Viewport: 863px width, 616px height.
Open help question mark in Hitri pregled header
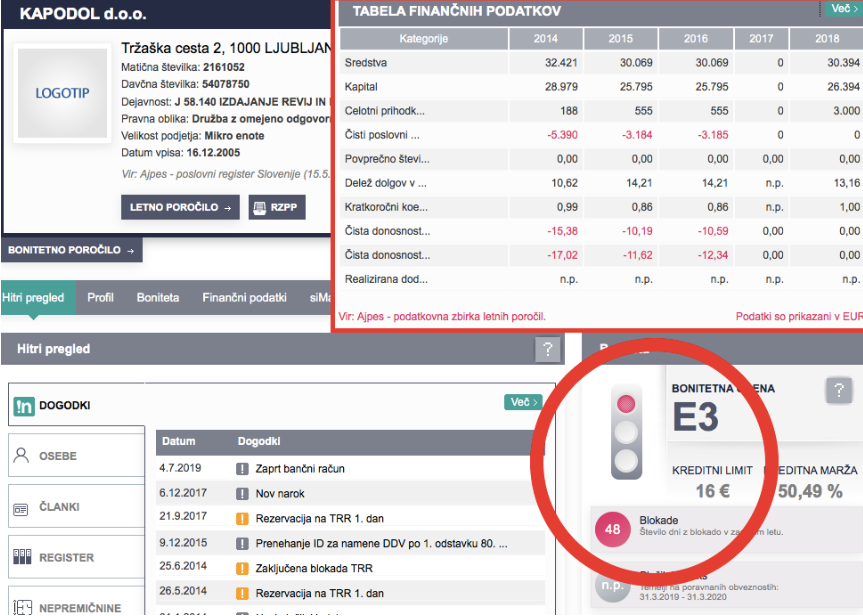pos(547,349)
